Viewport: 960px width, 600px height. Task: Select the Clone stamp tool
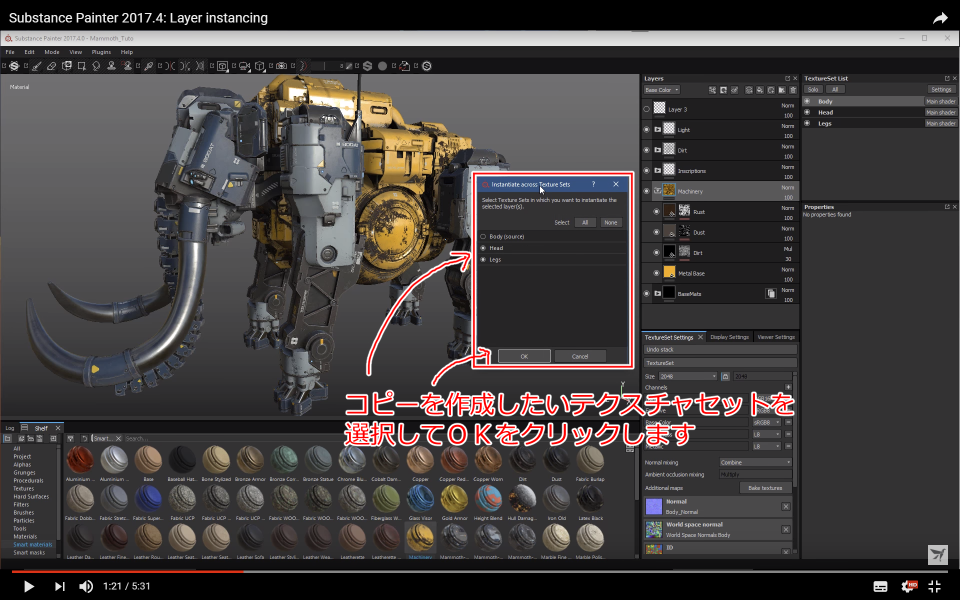pyautogui.click(x=111, y=66)
